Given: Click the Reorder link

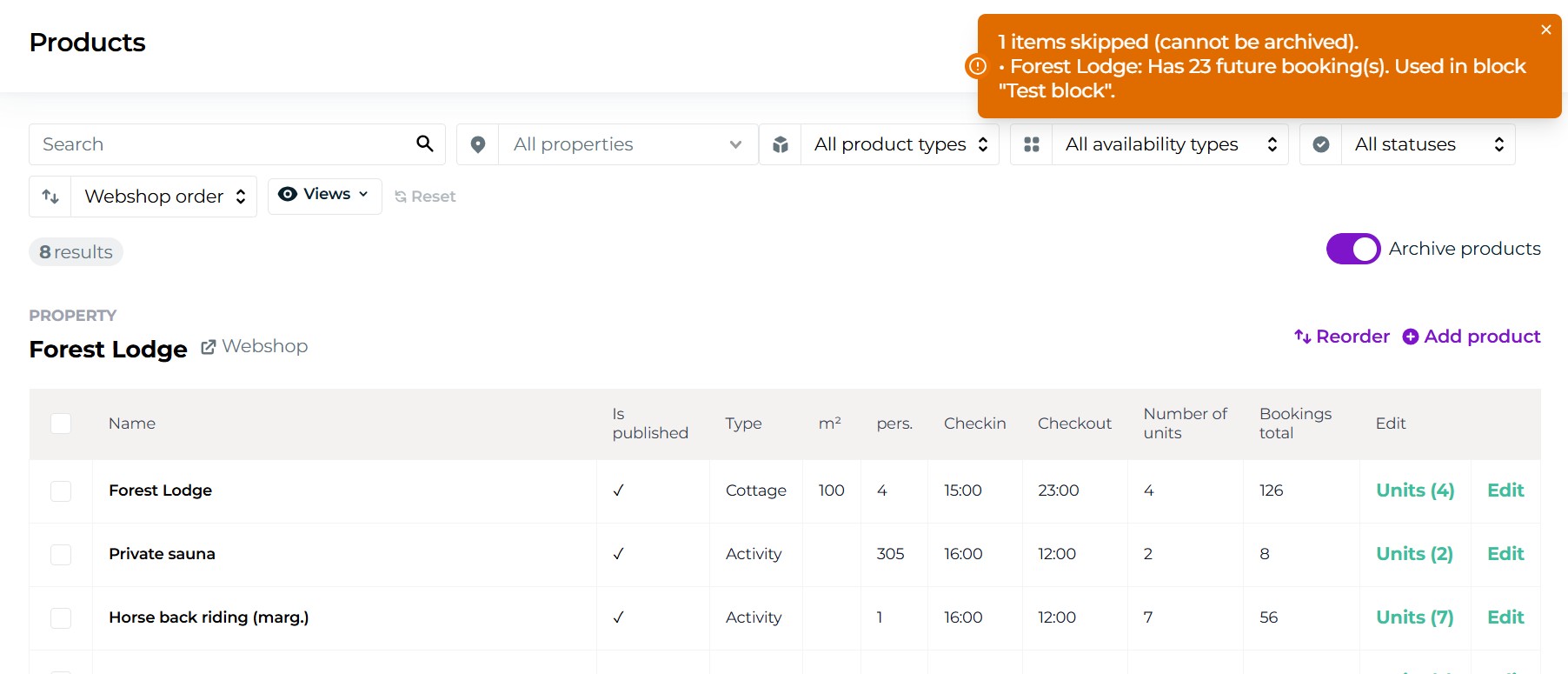Looking at the screenshot, I should point(1342,337).
